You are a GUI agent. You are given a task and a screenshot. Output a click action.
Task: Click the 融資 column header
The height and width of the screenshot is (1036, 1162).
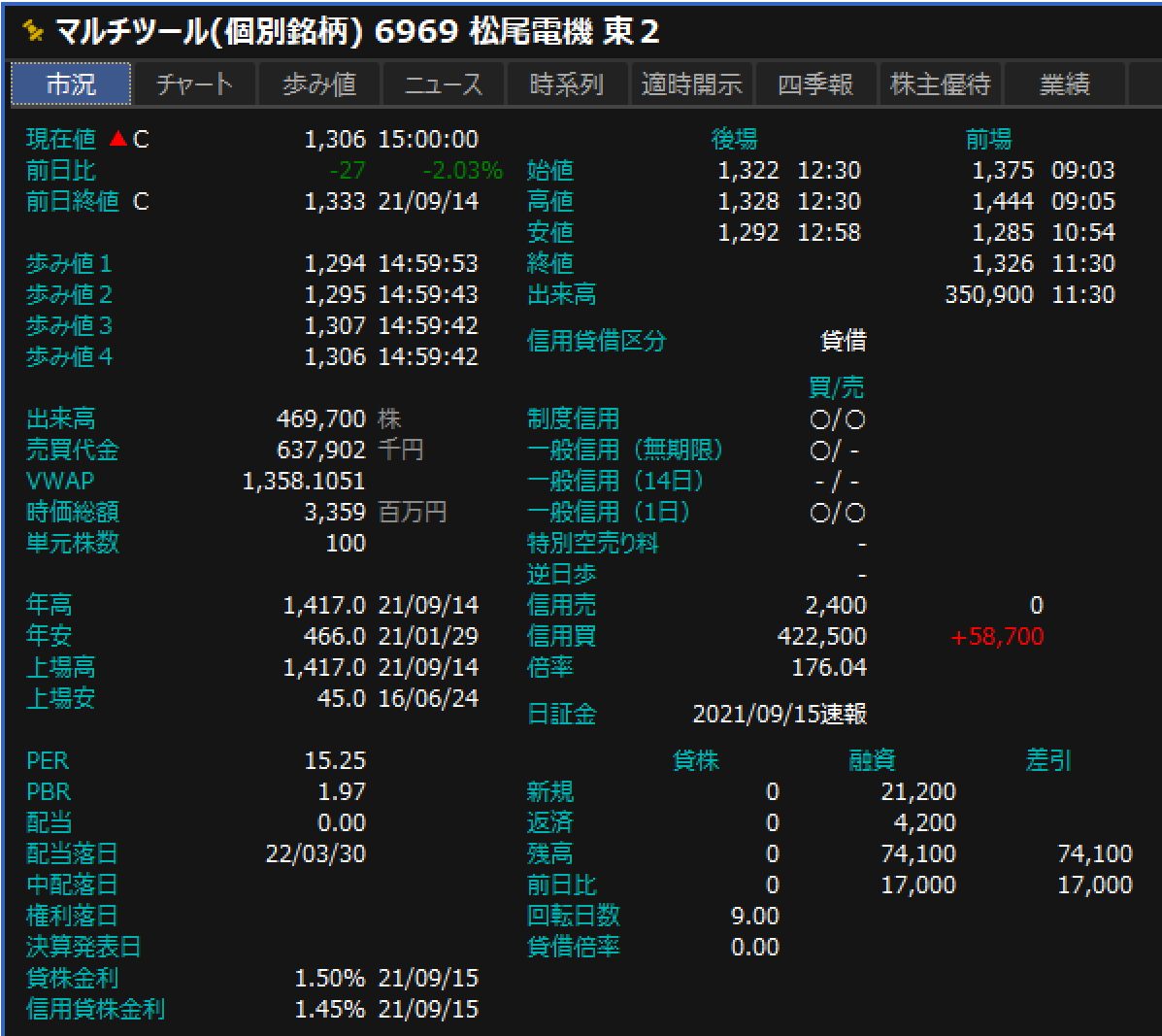pos(873,760)
